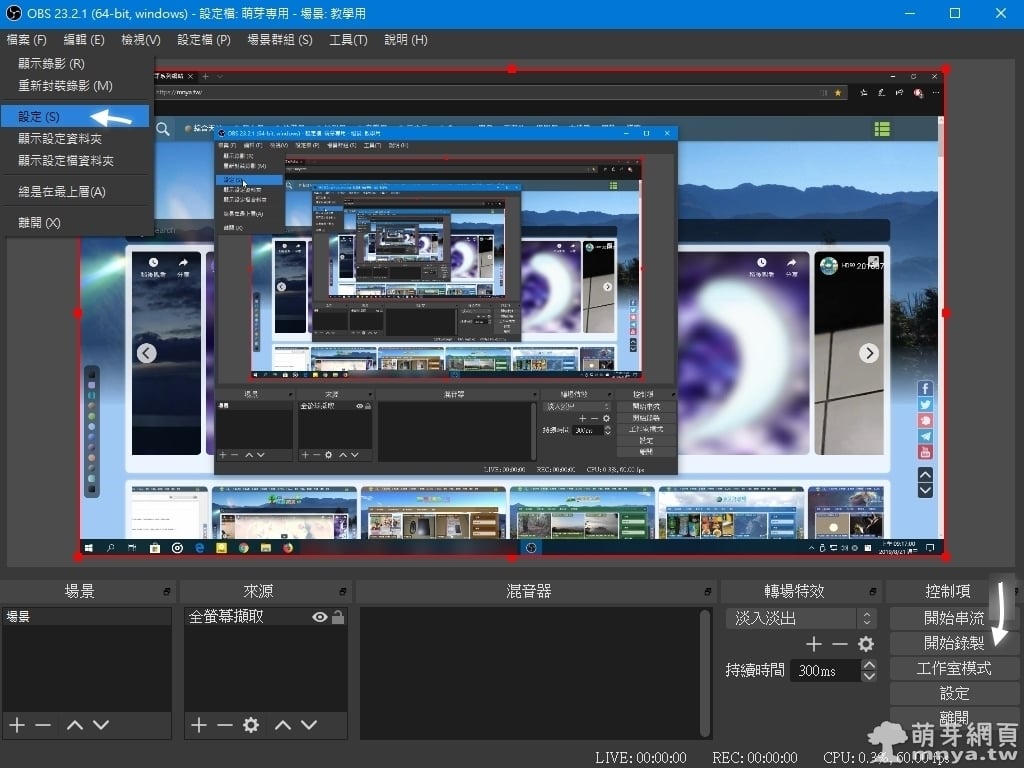Open source properties gear icon
Image resolution: width=1024 pixels, height=768 pixels.
point(251,725)
